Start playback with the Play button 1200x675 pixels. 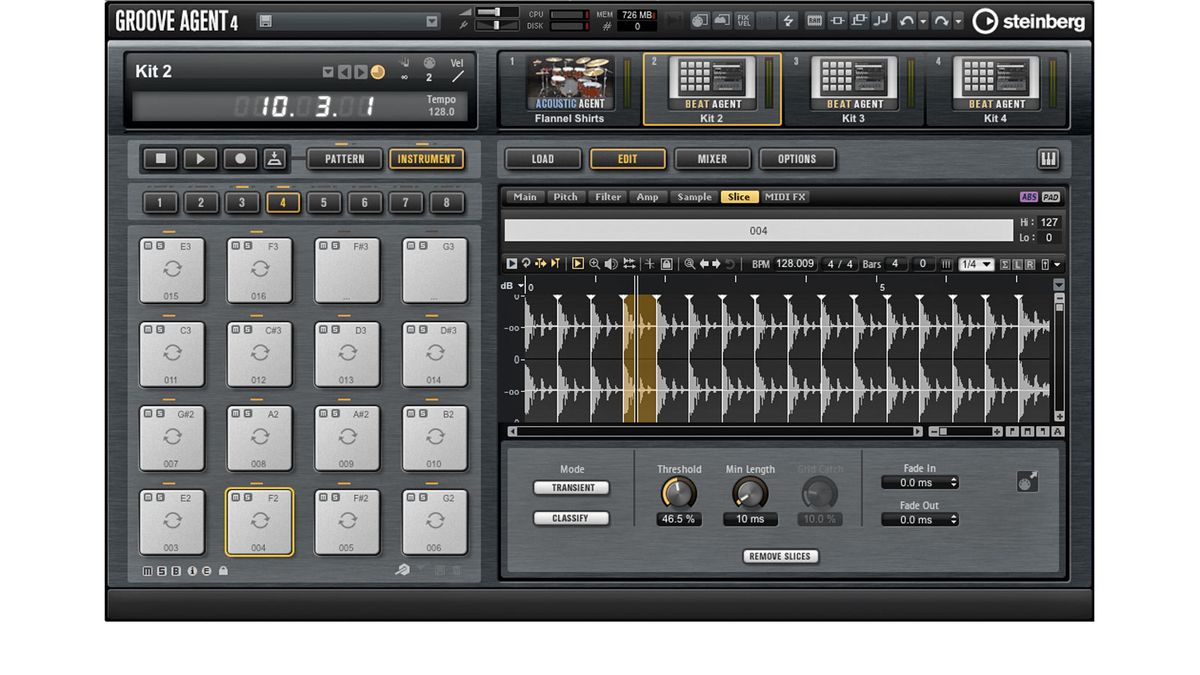coord(200,158)
